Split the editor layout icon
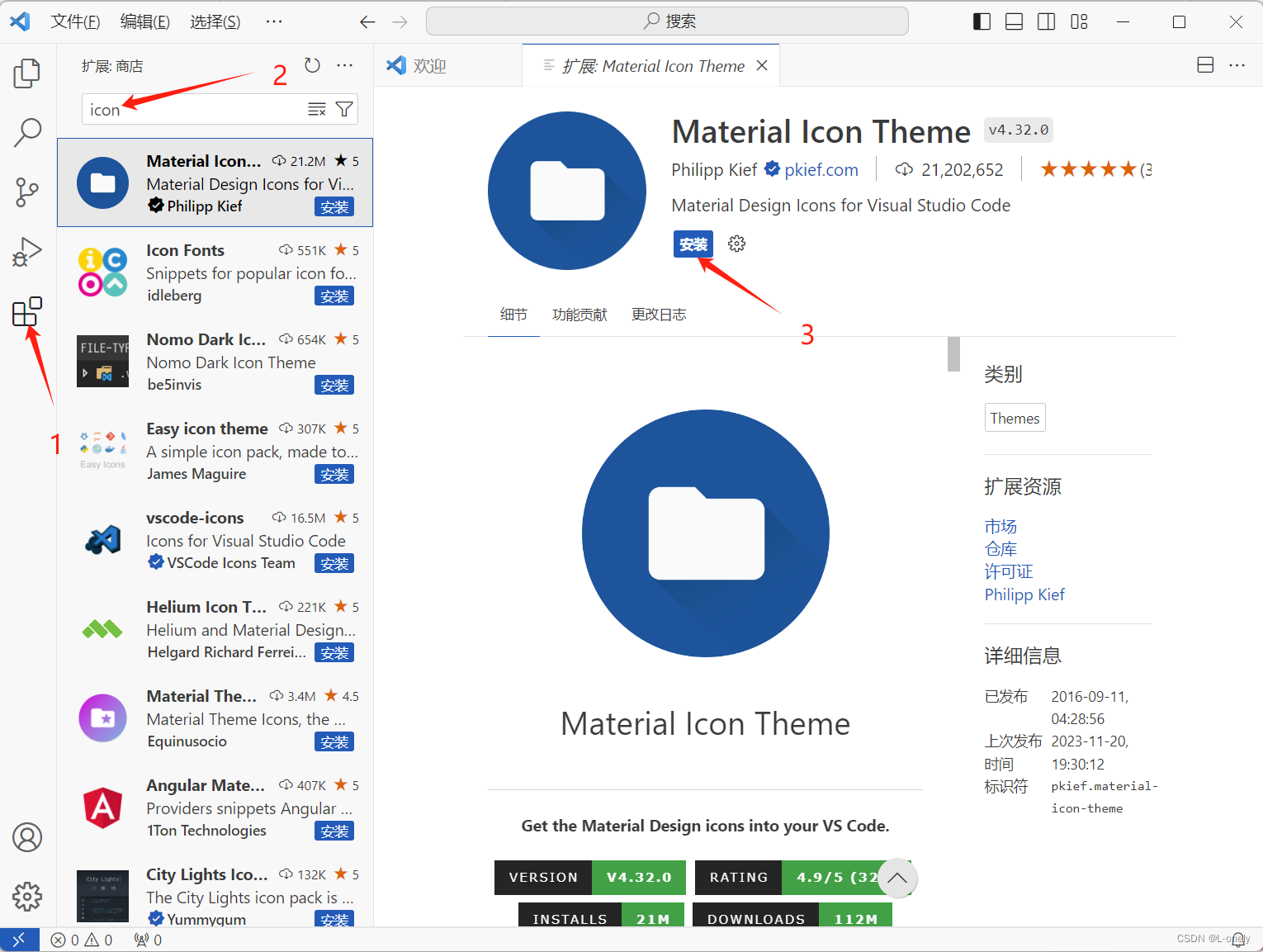This screenshot has height=952, width=1263. tap(1205, 65)
